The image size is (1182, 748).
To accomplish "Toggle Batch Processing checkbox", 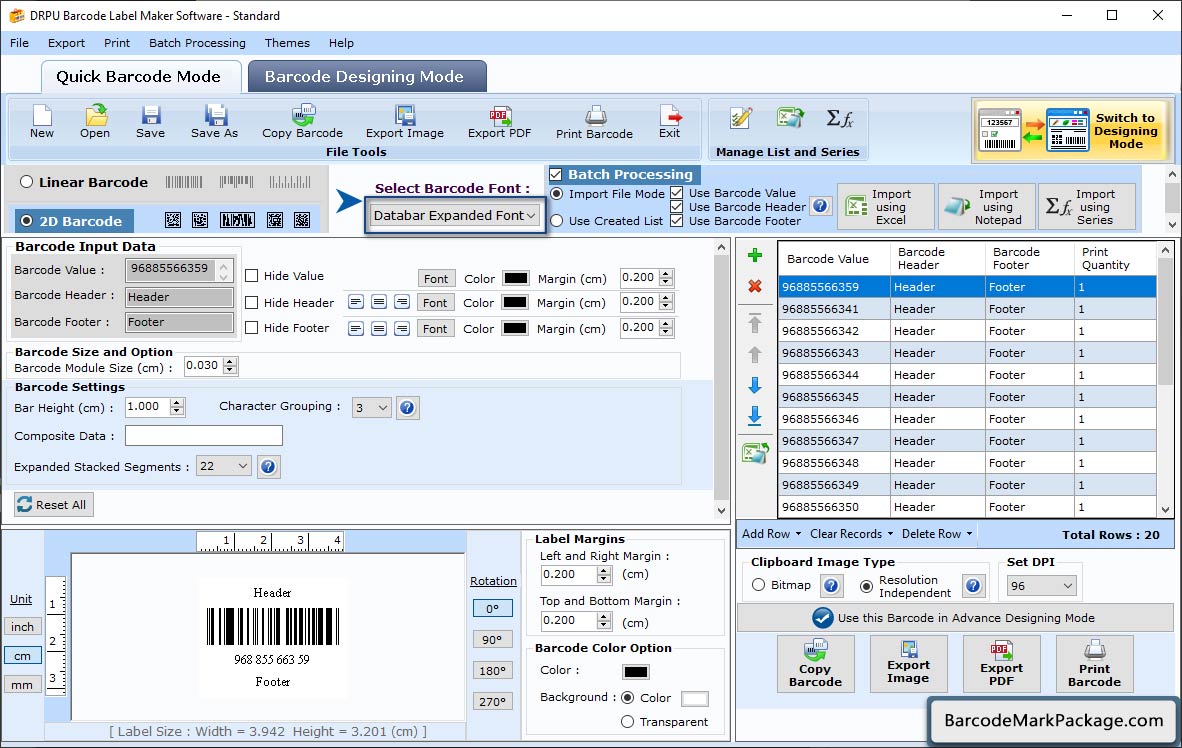I will tap(556, 174).
